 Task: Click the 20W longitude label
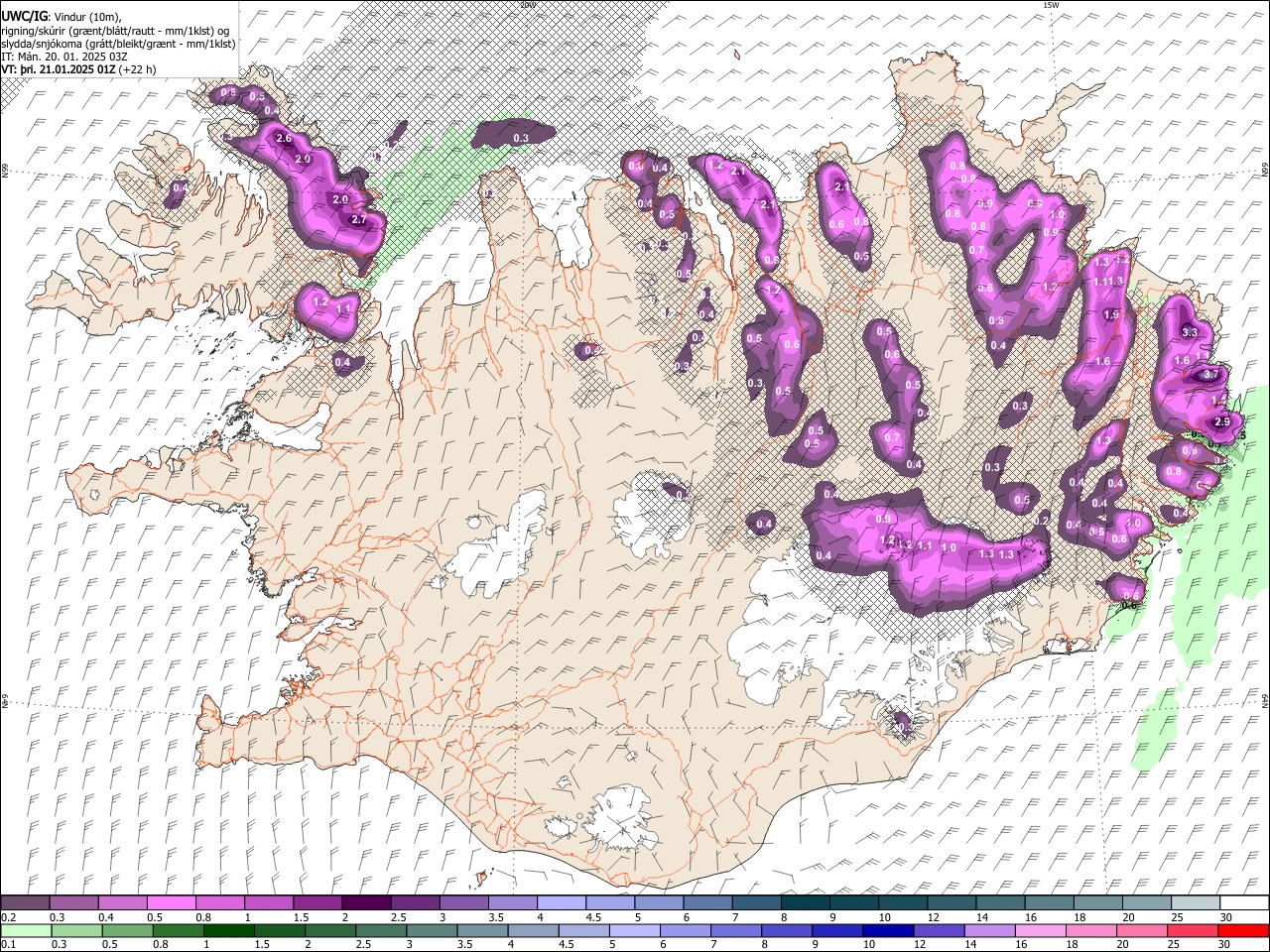[527, 5]
